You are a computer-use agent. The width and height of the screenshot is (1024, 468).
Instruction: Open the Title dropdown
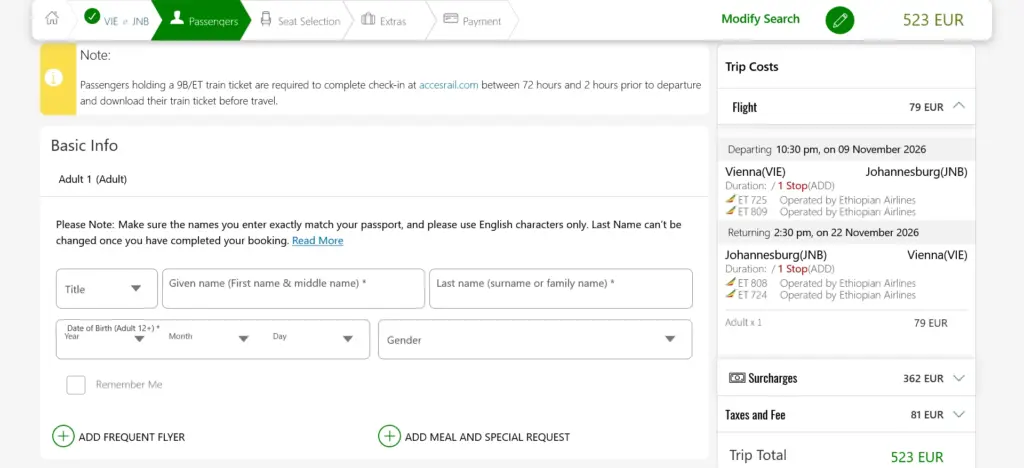(107, 289)
